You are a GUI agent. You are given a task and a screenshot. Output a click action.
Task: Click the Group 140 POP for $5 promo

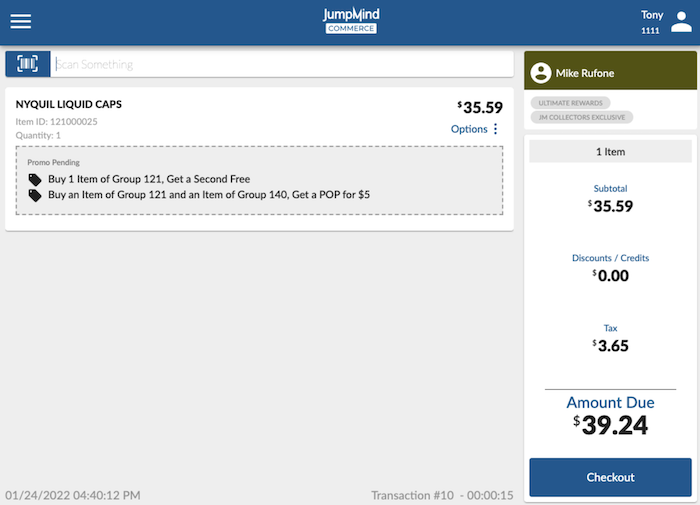[209, 195]
